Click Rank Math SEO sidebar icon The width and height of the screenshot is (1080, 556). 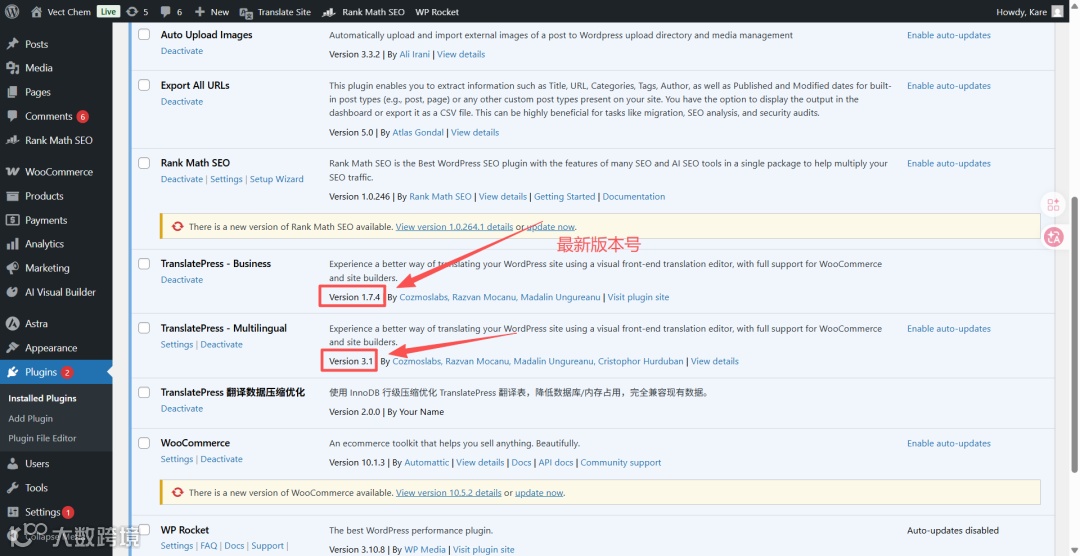12,140
